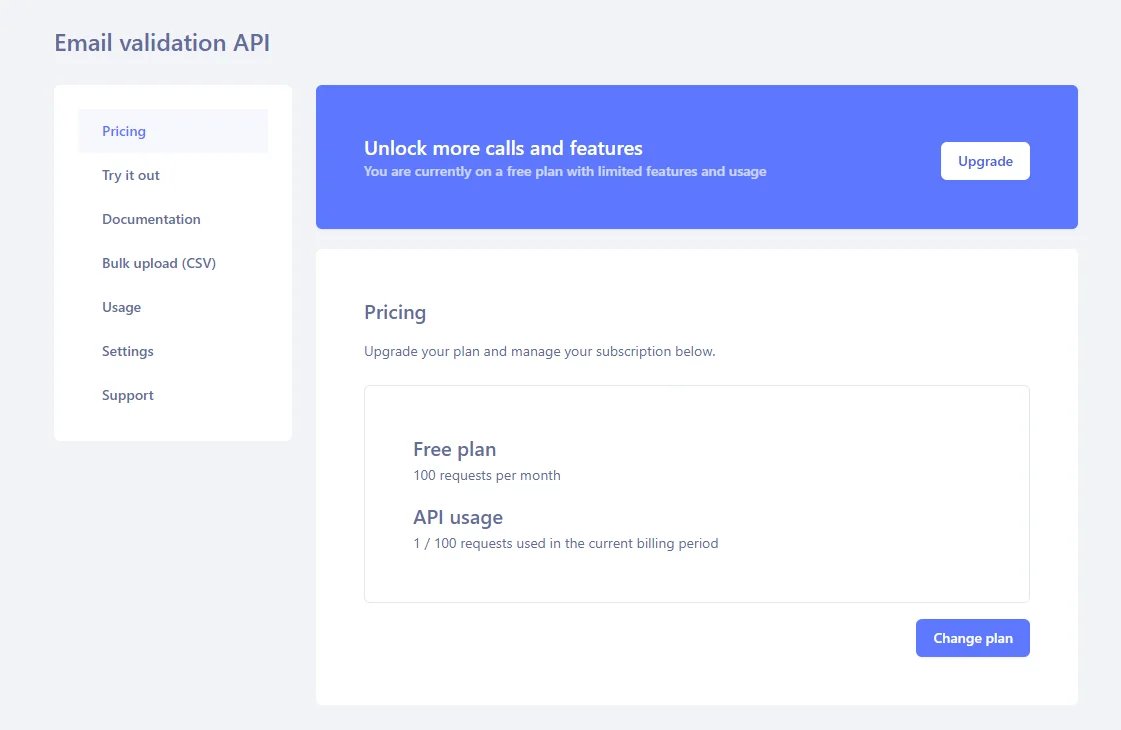
Task: Click the upgrade subscription description text
Action: point(540,351)
